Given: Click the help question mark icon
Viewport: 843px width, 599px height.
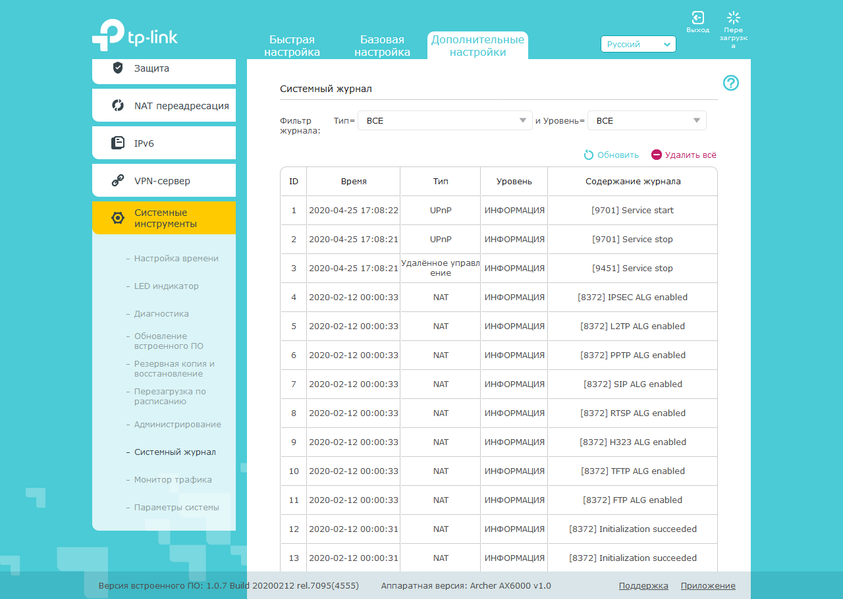Looking at the screenshot, I should point(731,83).
